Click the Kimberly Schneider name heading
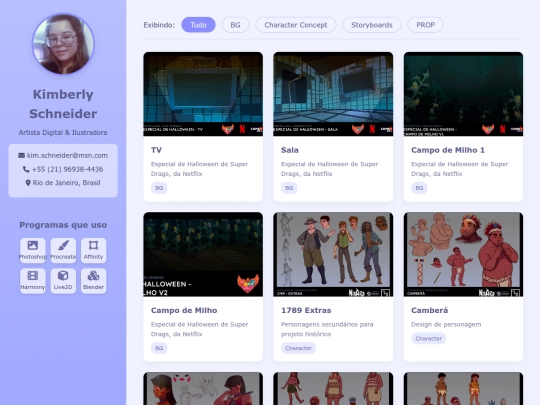 63,104
